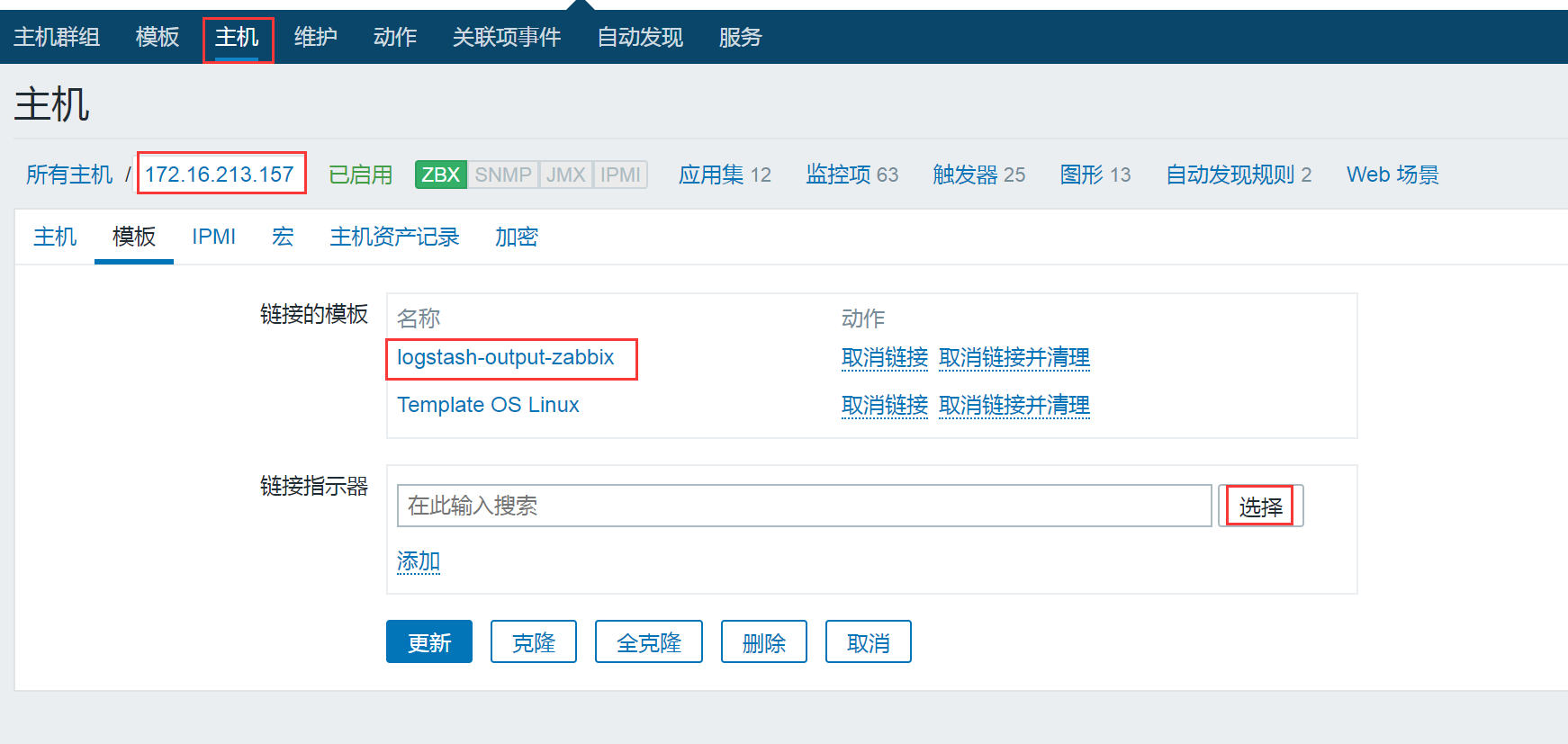Click the 删除 button

(x=764, y=641)
